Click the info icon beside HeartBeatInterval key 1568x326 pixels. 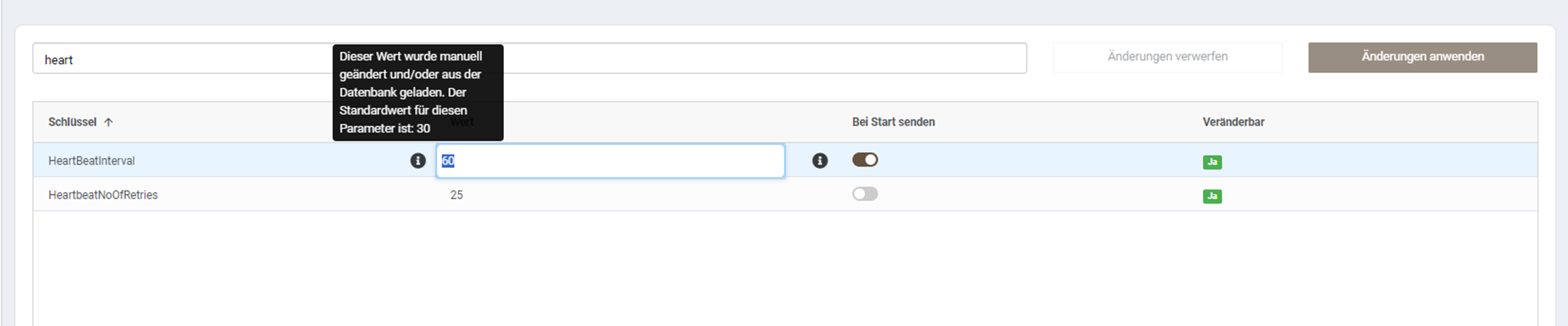(x=418, y=161)
